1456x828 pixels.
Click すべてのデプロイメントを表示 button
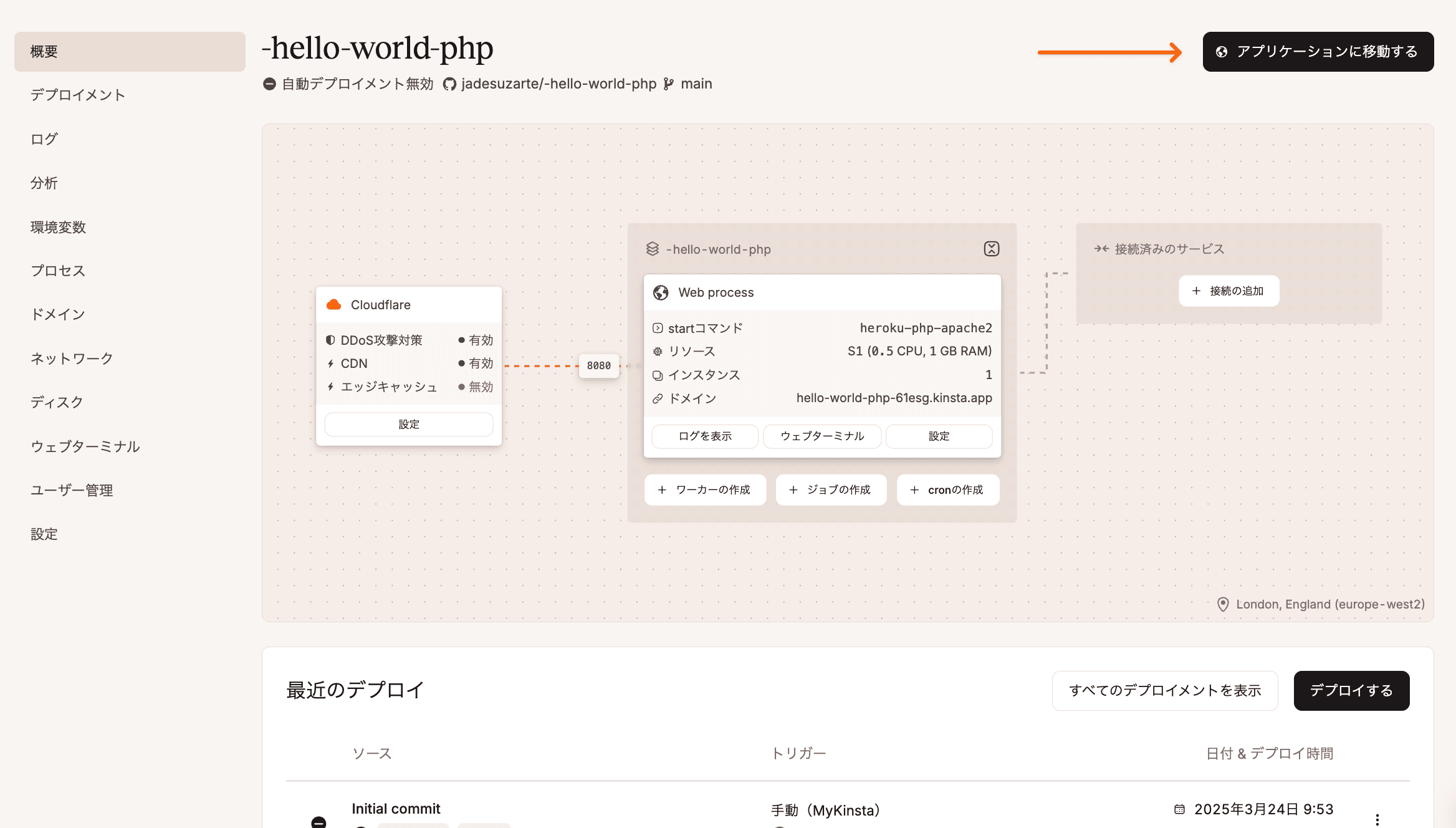(x=1165, y=690)
